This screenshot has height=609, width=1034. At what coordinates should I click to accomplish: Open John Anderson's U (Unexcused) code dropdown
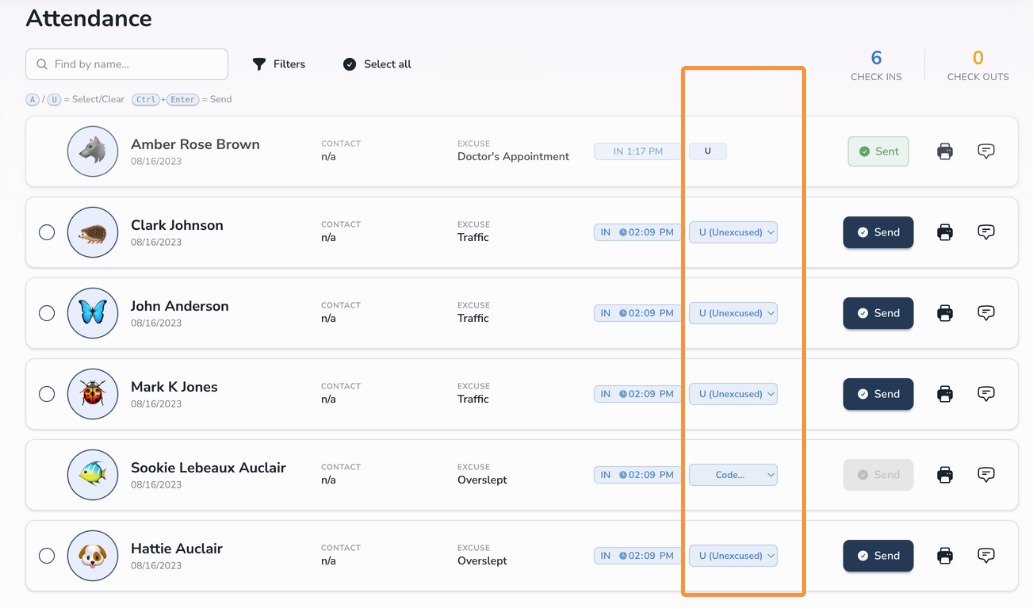click(x=733, y=313)
